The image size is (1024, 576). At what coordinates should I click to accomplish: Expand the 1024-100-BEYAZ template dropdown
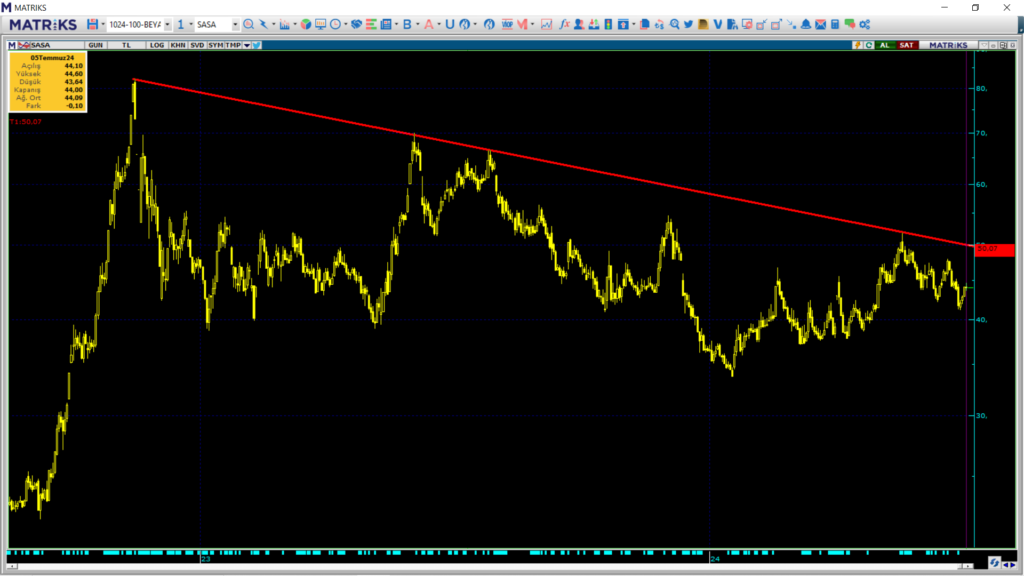pos(167,24)
